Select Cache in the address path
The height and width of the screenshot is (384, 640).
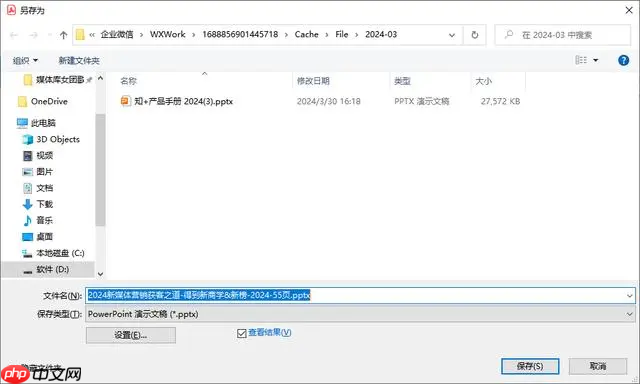306,34
